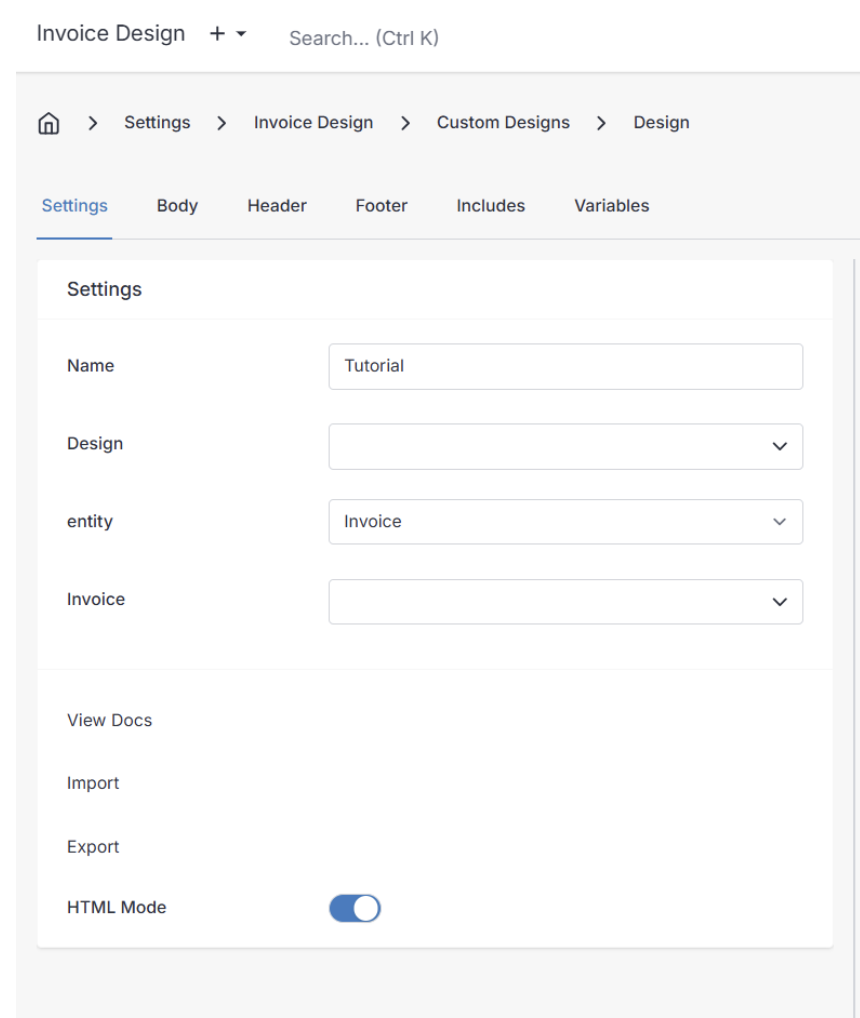Expand the Design dropdown
Viewport: 860px width, 1018px height.
click(x=566, y=447)
